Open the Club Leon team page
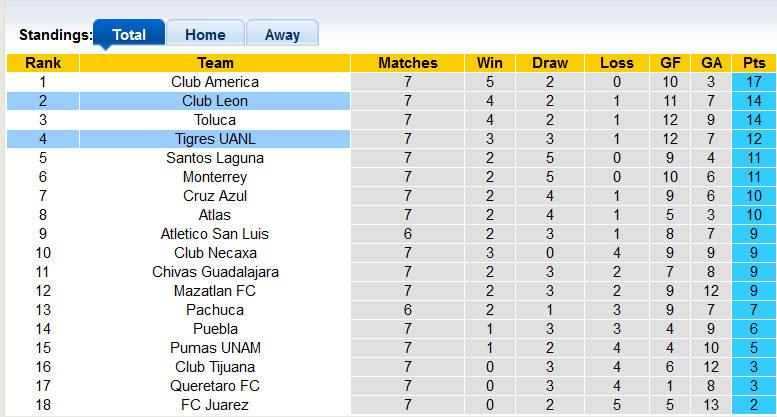This screenshot has height=417, width=777. point(215,101)
